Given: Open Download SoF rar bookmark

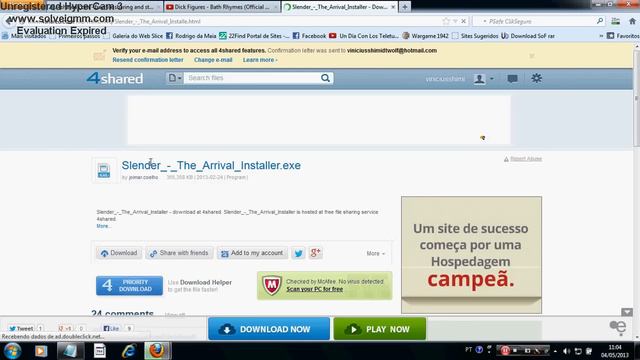Looking at the screenshot, I should click(x=528, y=36).
